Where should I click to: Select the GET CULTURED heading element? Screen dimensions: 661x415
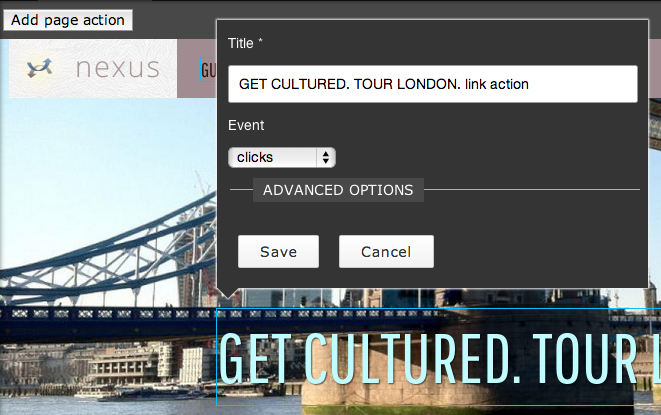click(438, 357)
